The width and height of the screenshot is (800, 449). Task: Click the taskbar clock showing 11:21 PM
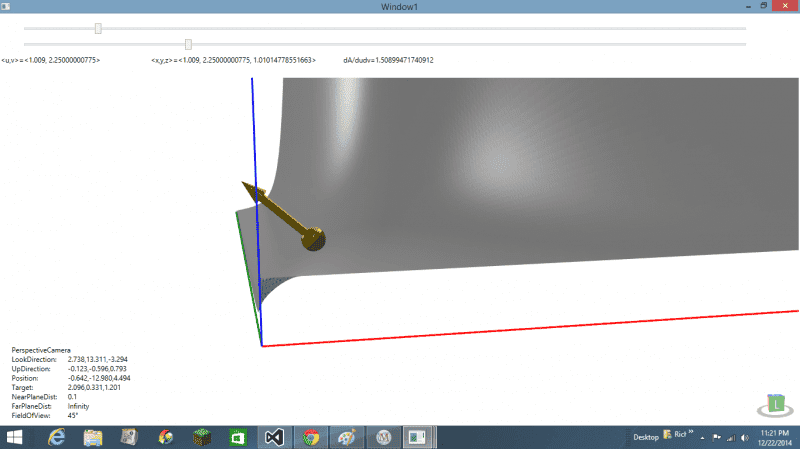pyautogui.click(x=774, y=438)
